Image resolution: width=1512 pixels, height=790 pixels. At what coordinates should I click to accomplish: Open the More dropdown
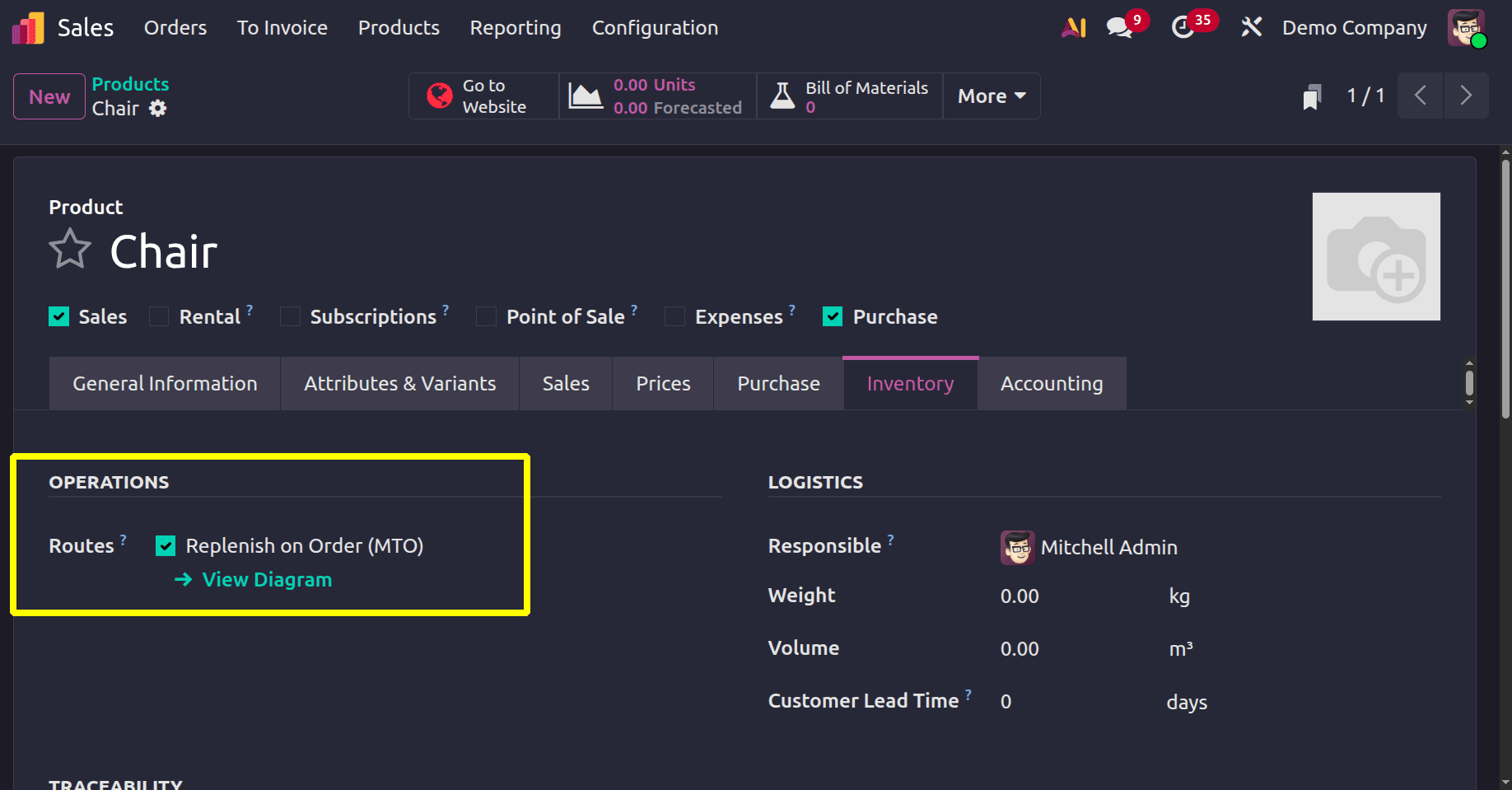tap(991, 96)
